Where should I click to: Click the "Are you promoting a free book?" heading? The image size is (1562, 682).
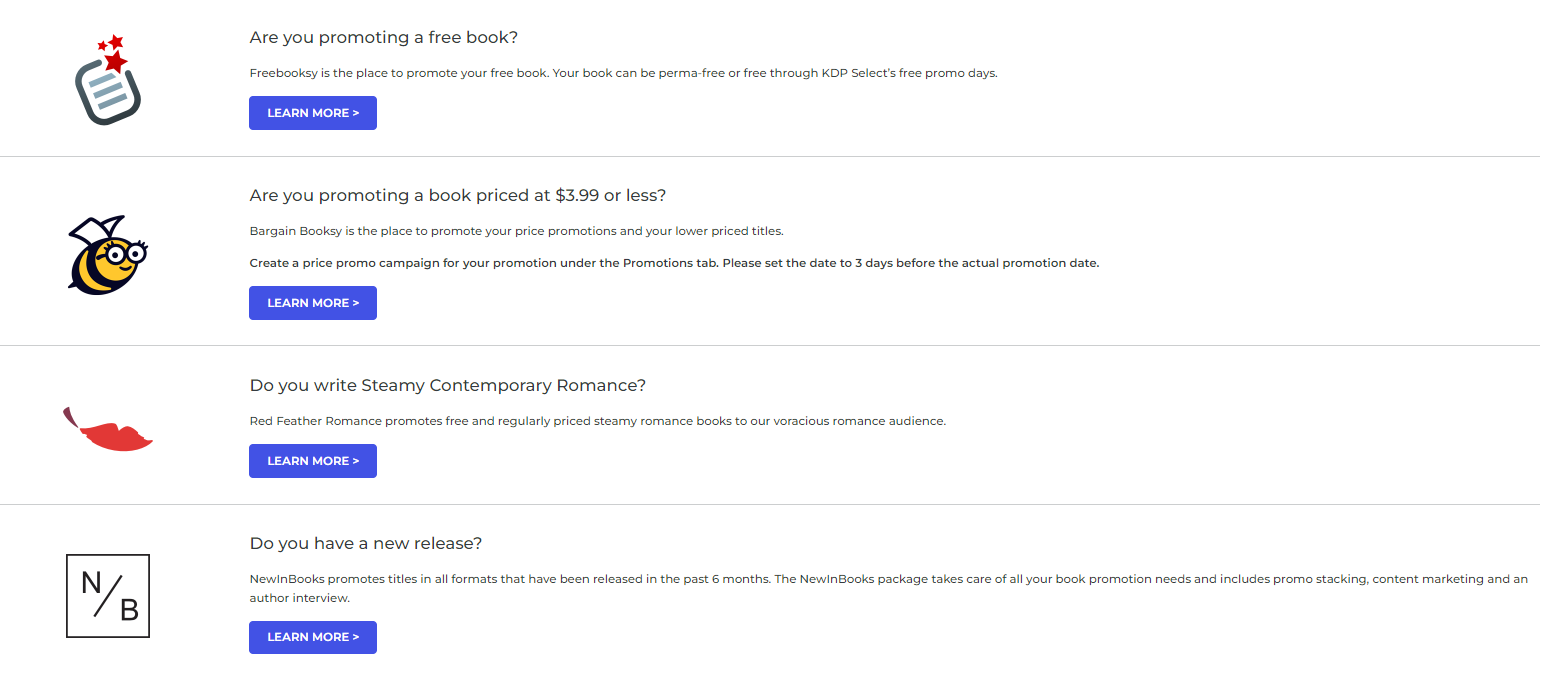tap(384, 38)
